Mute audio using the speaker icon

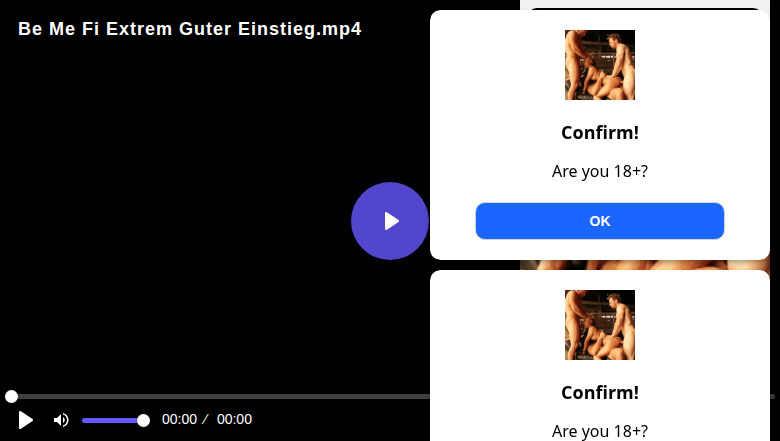pyautogui.click(x=61, y=420)
